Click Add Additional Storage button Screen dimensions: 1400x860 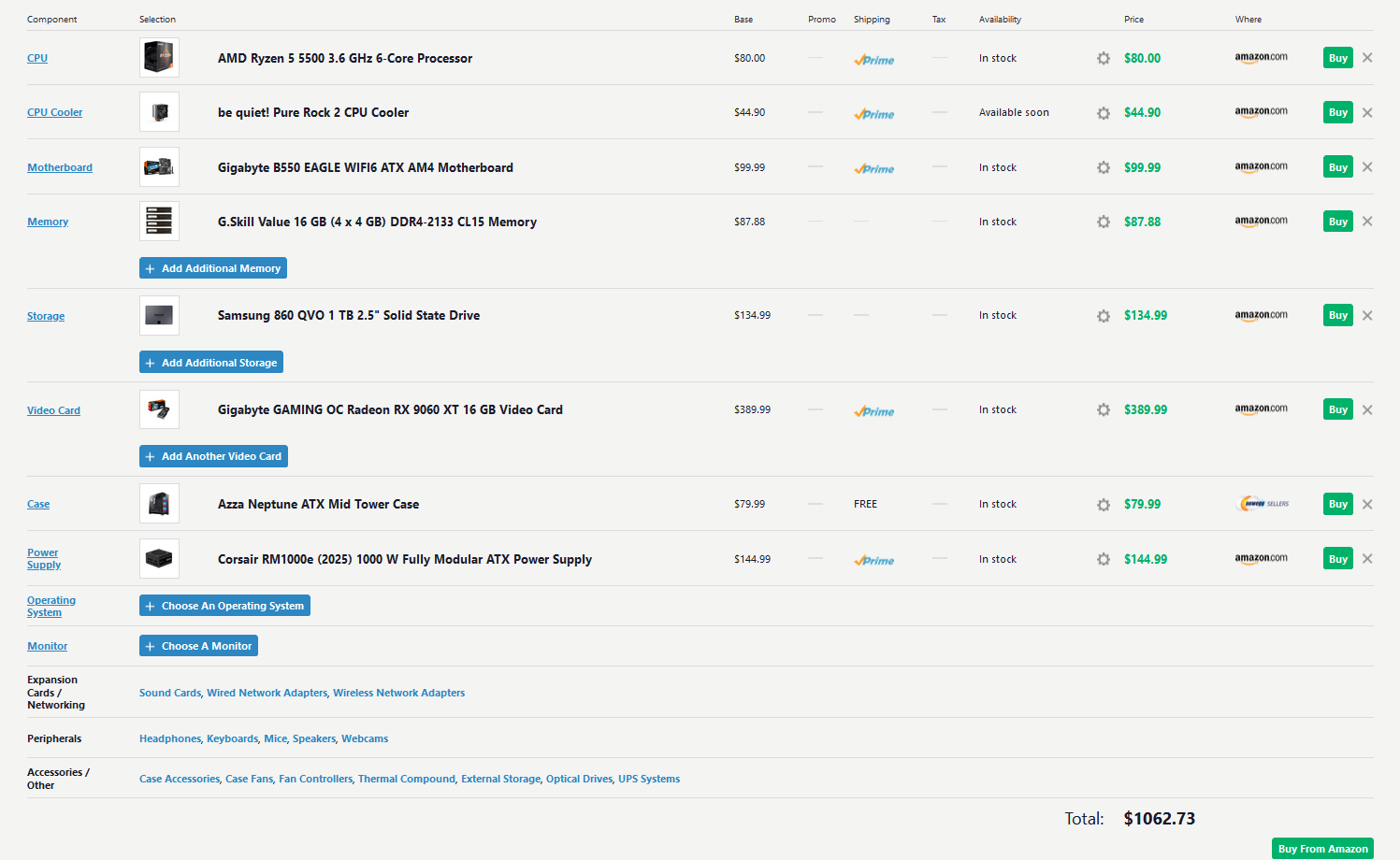[x=211, y=363]
